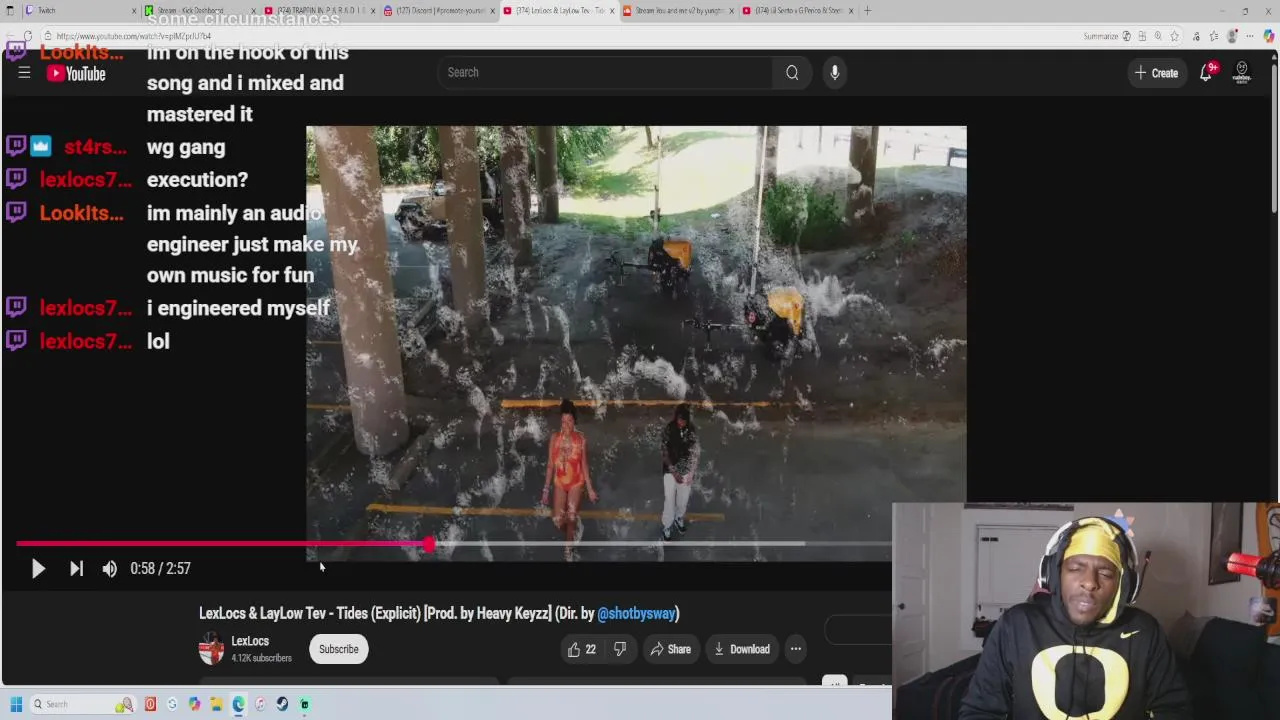Seek using the red progress bar handle

428,544
